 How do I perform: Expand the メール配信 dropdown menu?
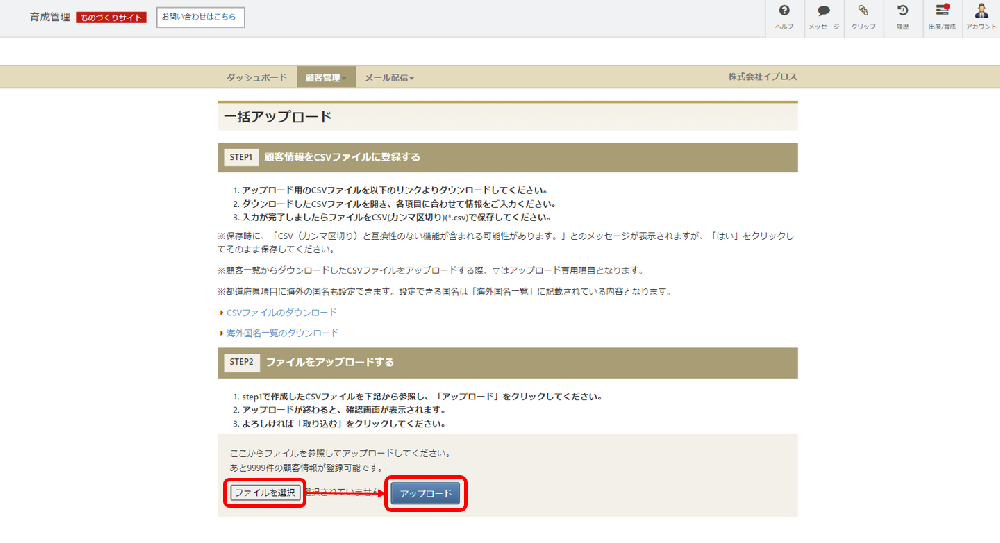[389, 77]
